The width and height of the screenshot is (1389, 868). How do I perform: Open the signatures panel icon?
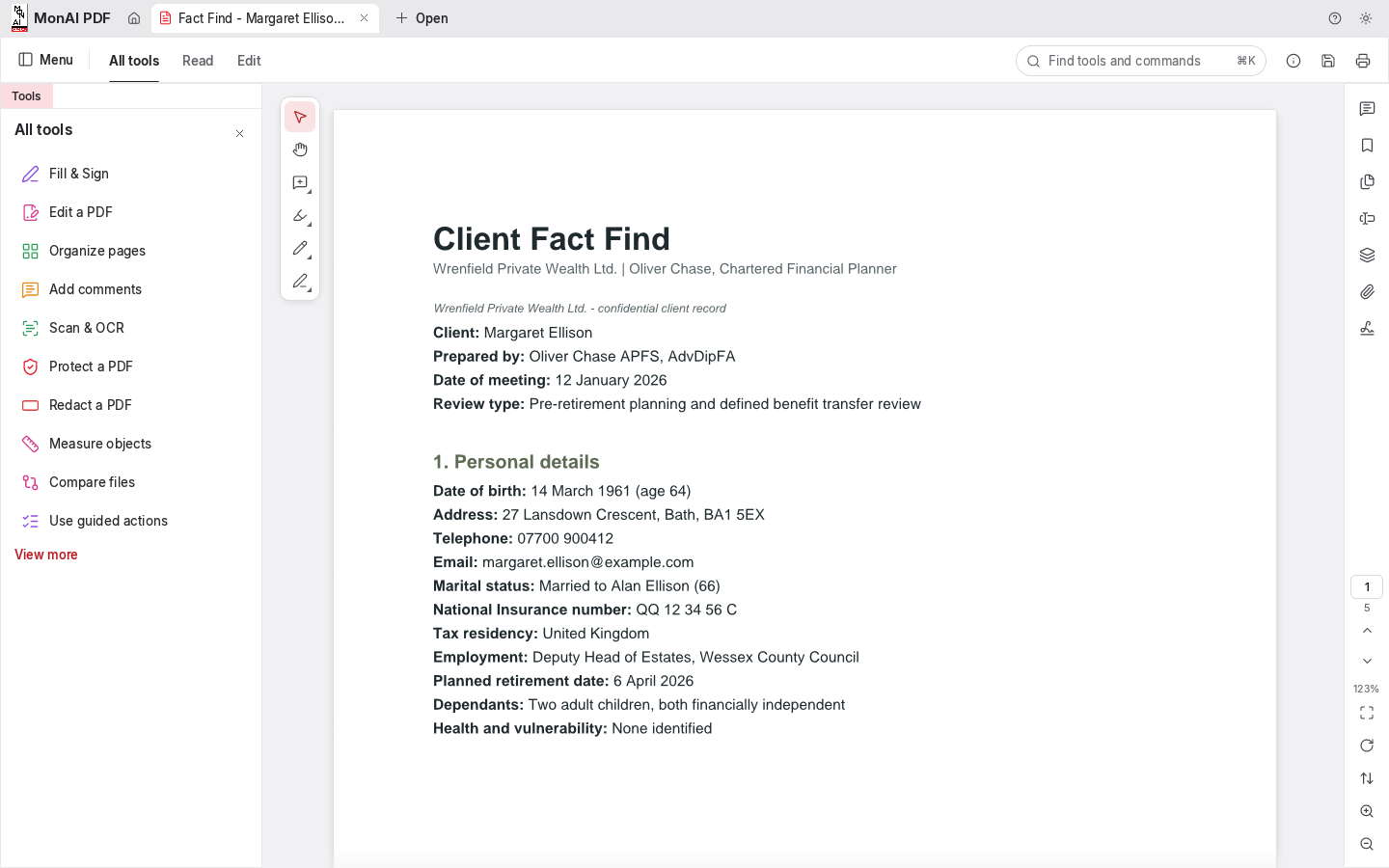(1367, 329)
